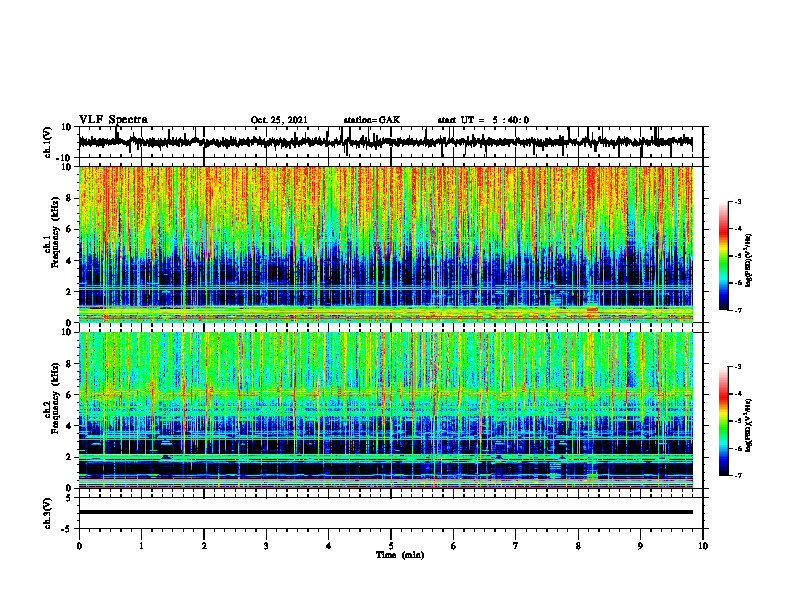Click the -3 label on ch.1 color bar

click(738, 201)
